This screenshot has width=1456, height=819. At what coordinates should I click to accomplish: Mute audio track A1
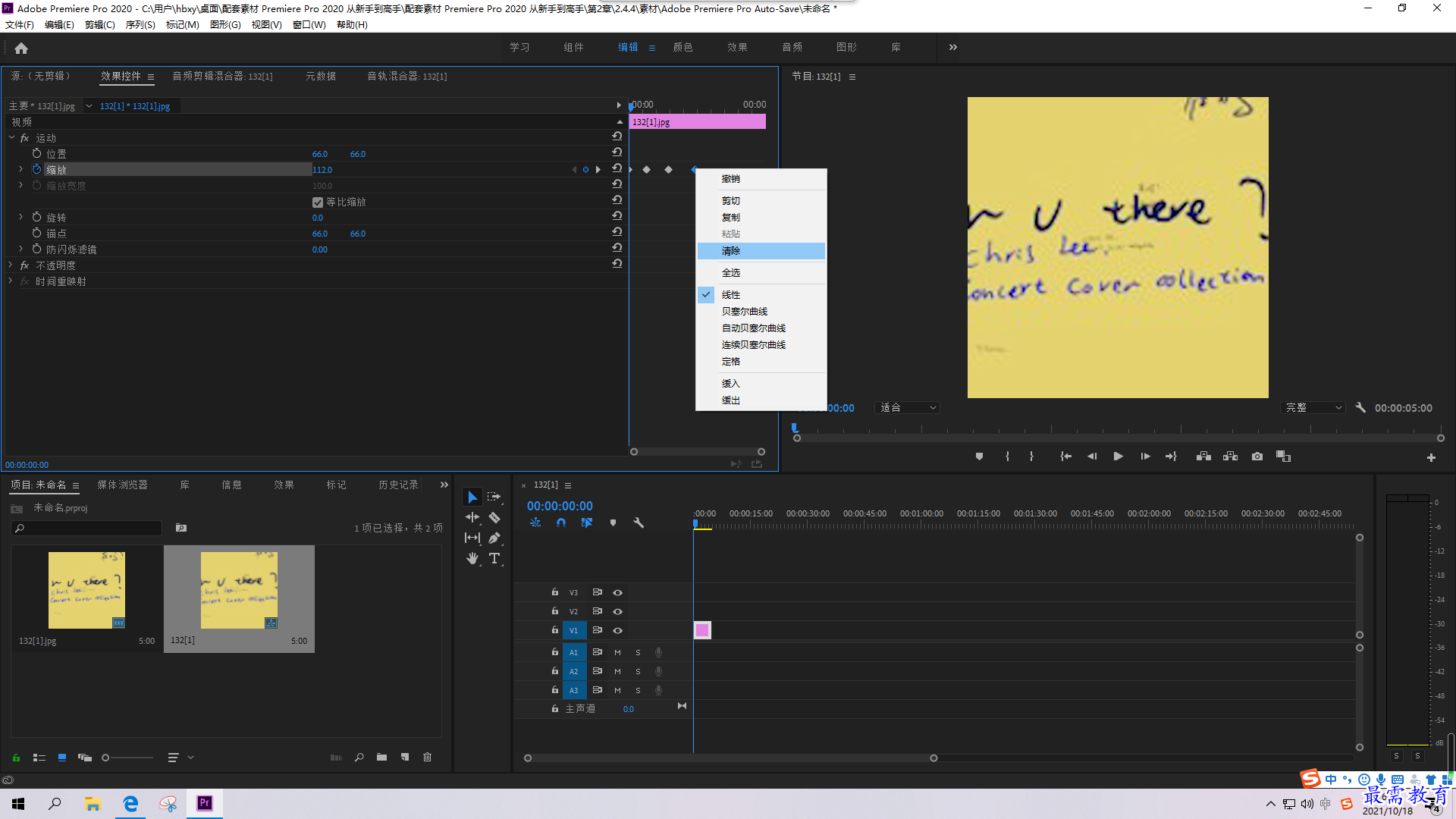click(x=617, y=652)
